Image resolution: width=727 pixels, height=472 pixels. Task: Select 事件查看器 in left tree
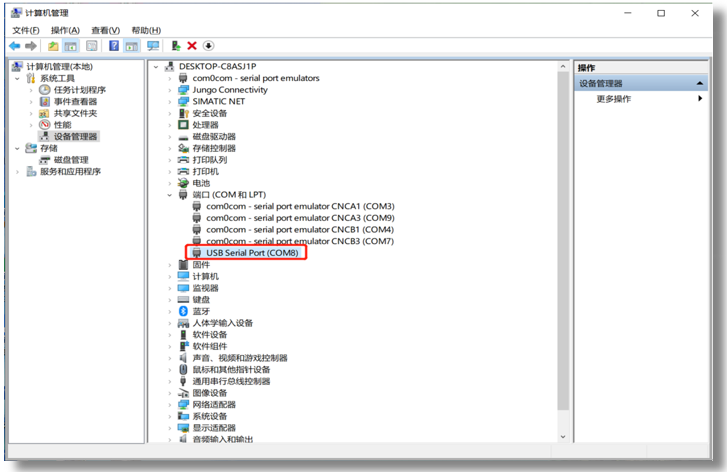(x=76, y=102)
